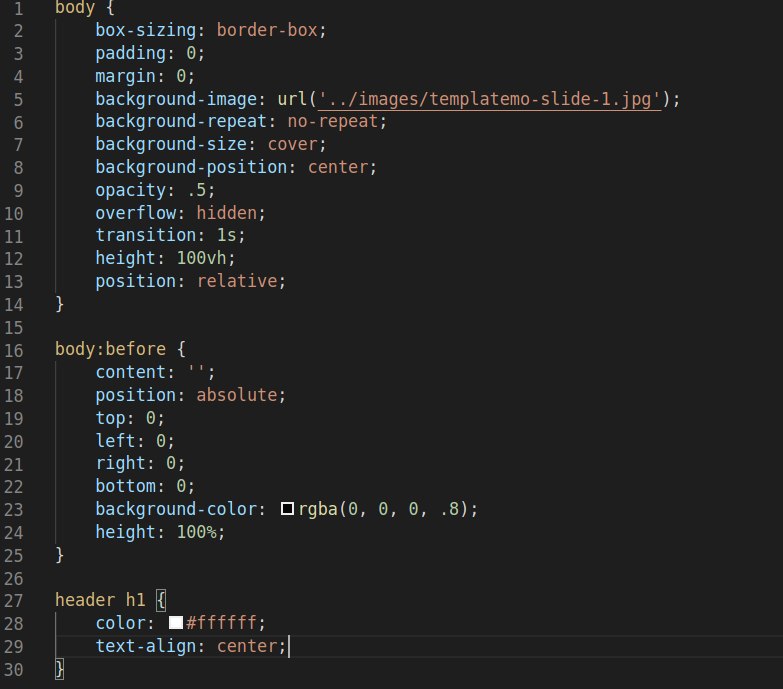
Task: Click the 'url(' function on line 5
Action: click(297, 99)
